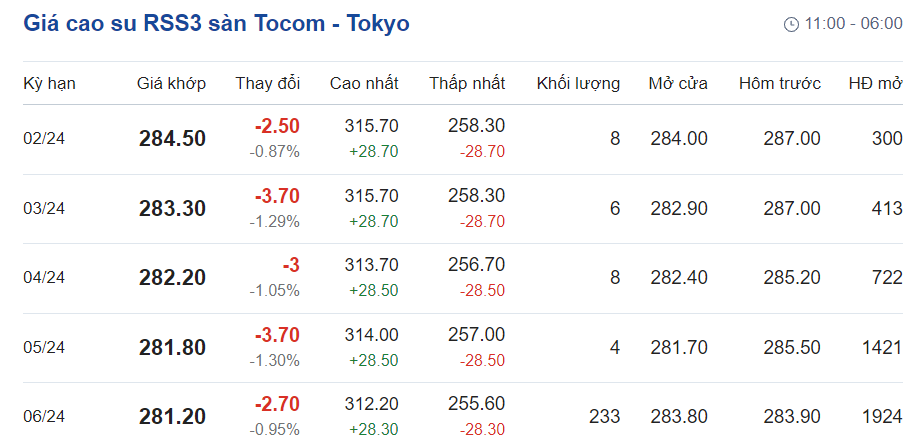
Task: Click the Kỳ hạn column header
Action: pos(50,83)
